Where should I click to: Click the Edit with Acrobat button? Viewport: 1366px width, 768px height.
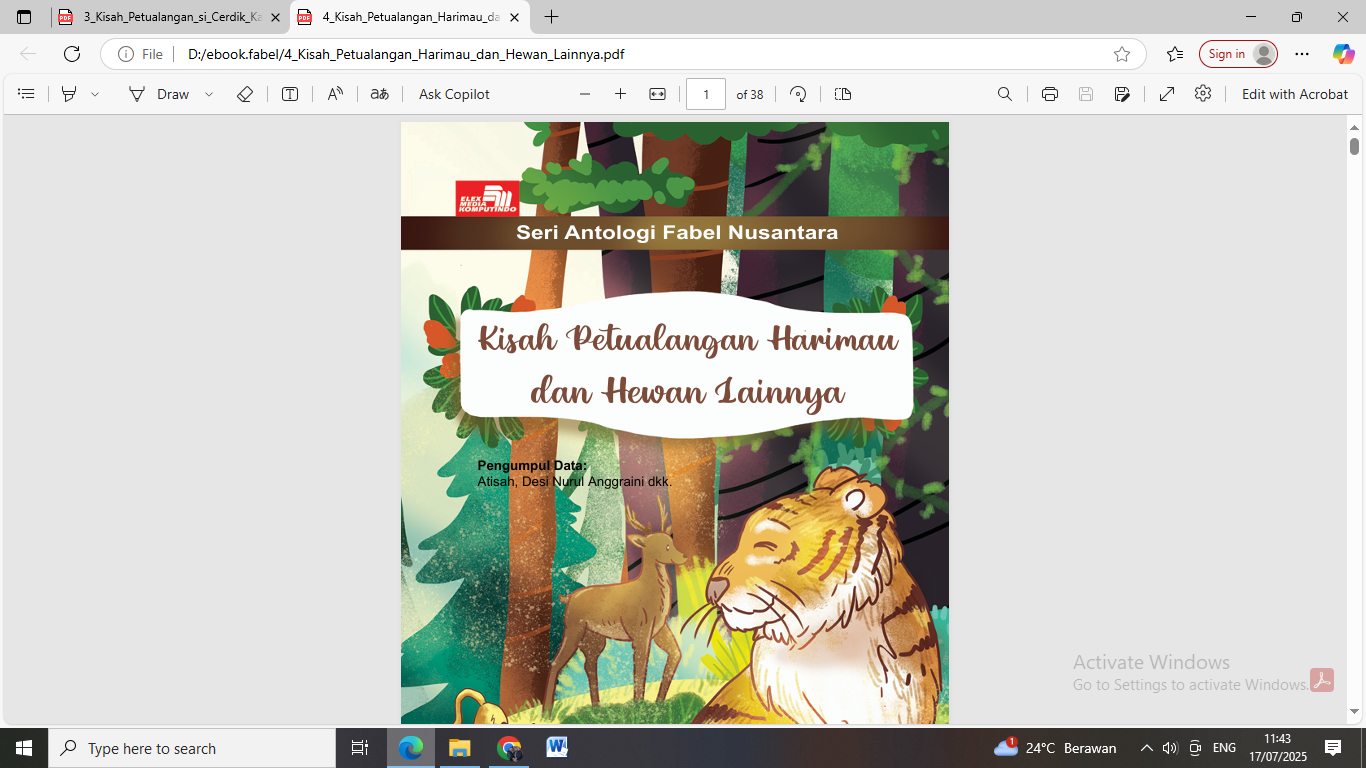(x=1294, y=93)
